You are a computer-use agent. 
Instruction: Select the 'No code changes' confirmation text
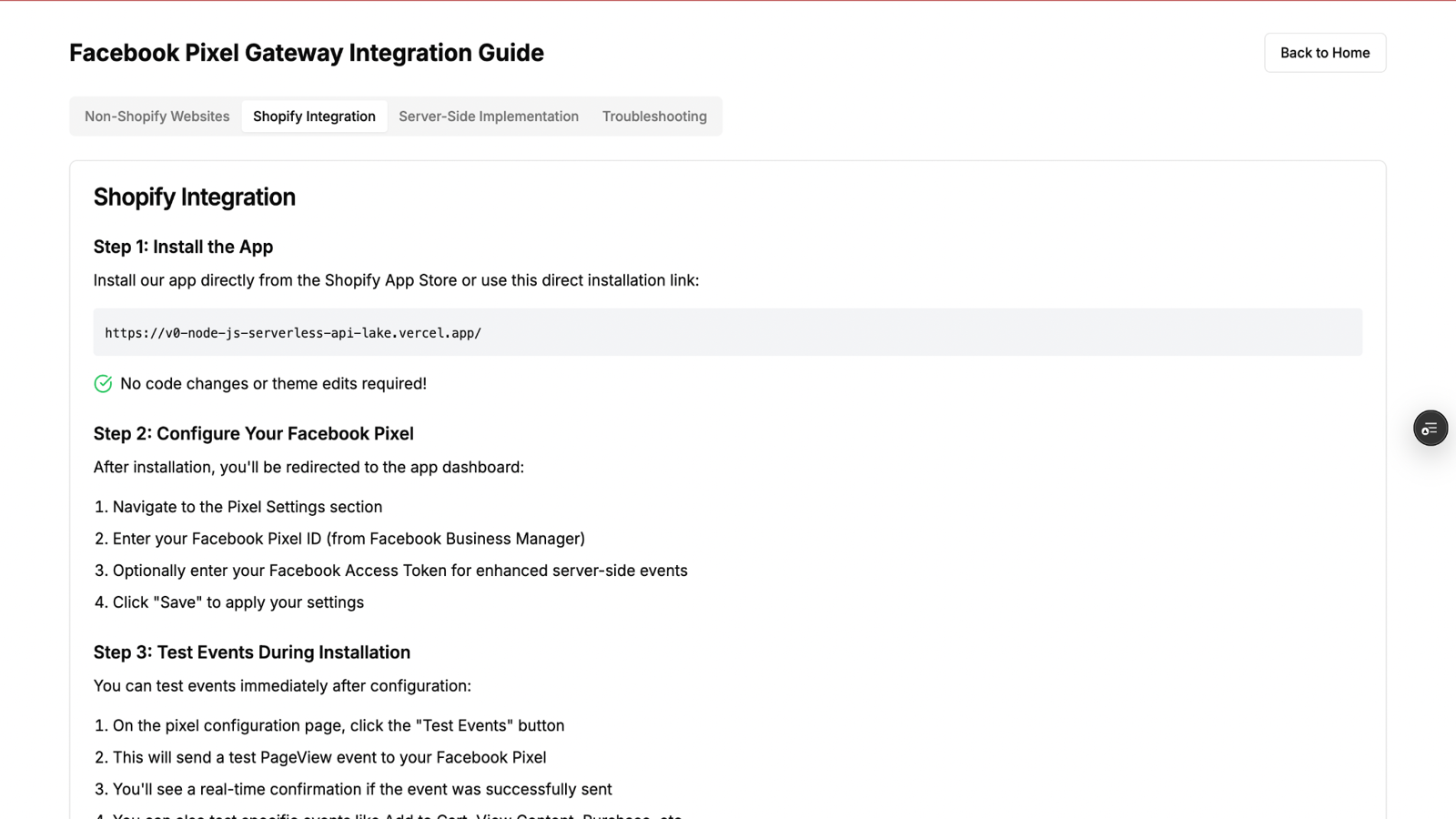[273, 383]
